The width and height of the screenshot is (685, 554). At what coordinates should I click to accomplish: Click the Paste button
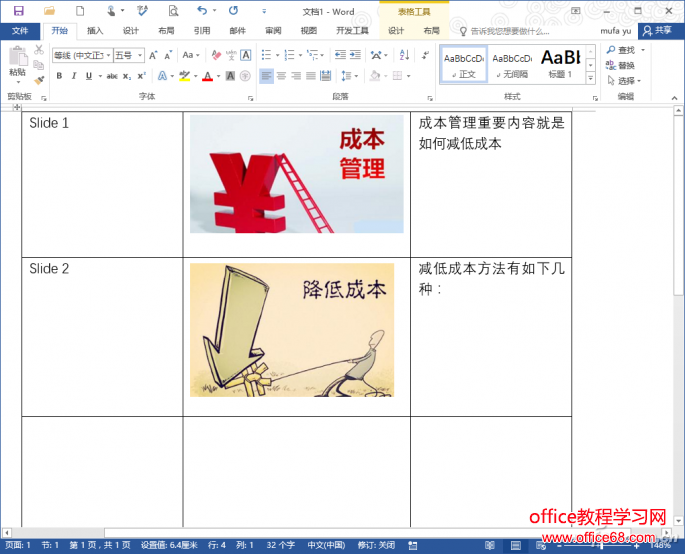(18, 61)
